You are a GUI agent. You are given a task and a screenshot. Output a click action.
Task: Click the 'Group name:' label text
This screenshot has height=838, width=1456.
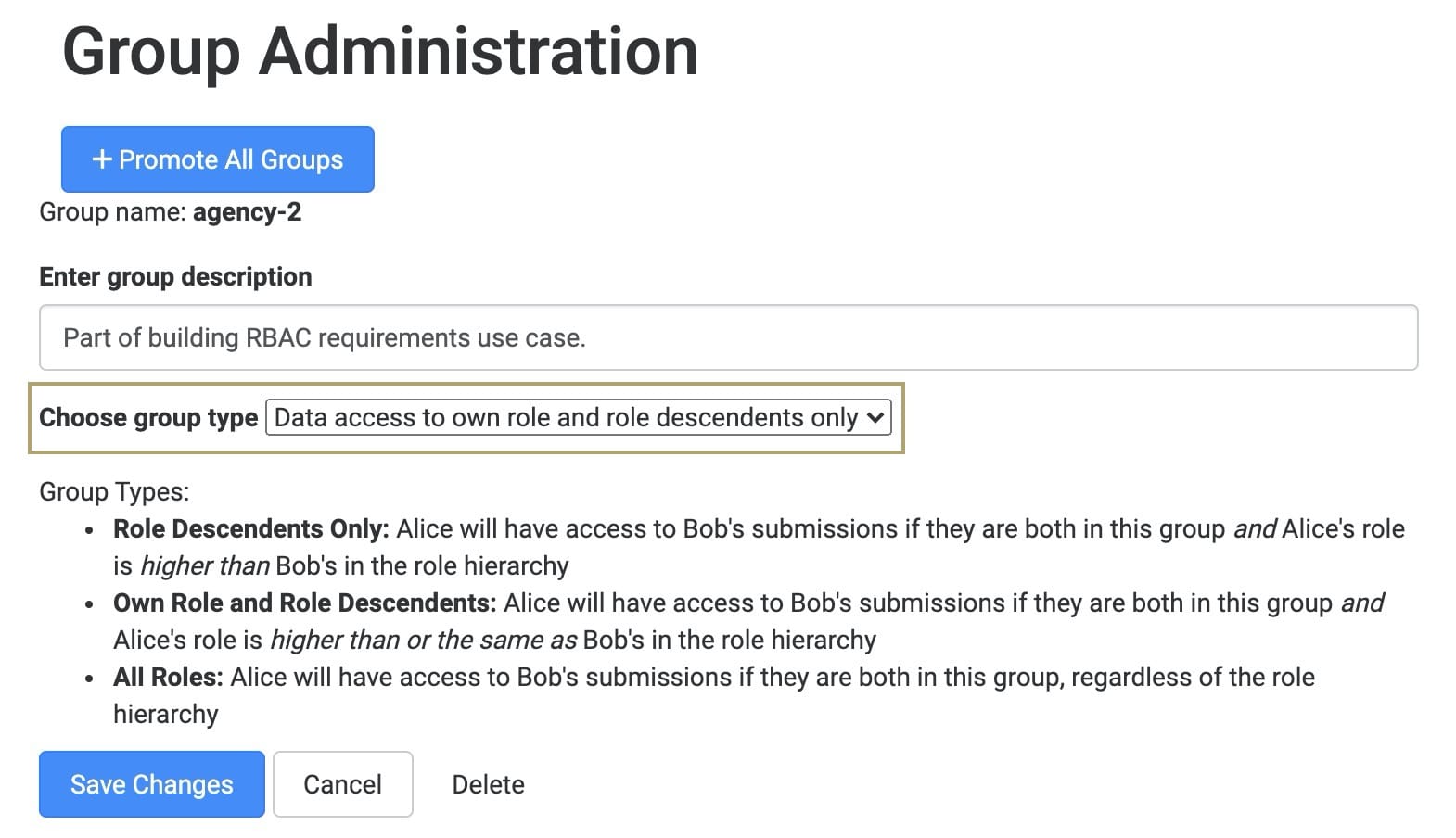pos(112,211)
